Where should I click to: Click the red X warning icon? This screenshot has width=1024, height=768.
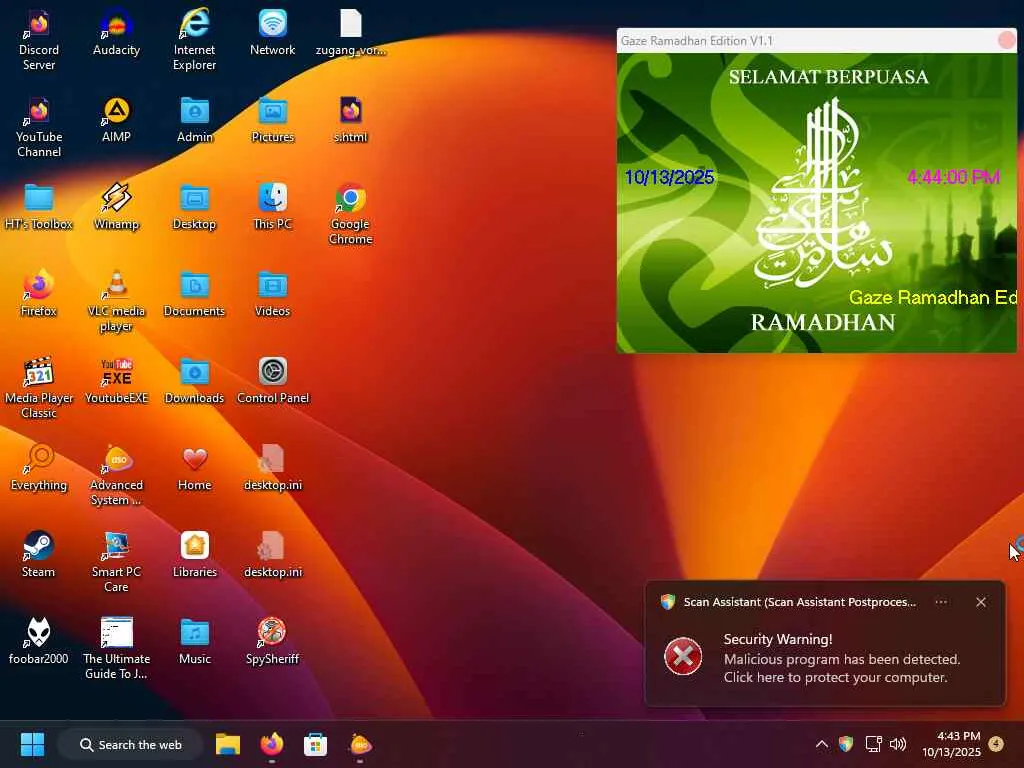tap(683, 656)
